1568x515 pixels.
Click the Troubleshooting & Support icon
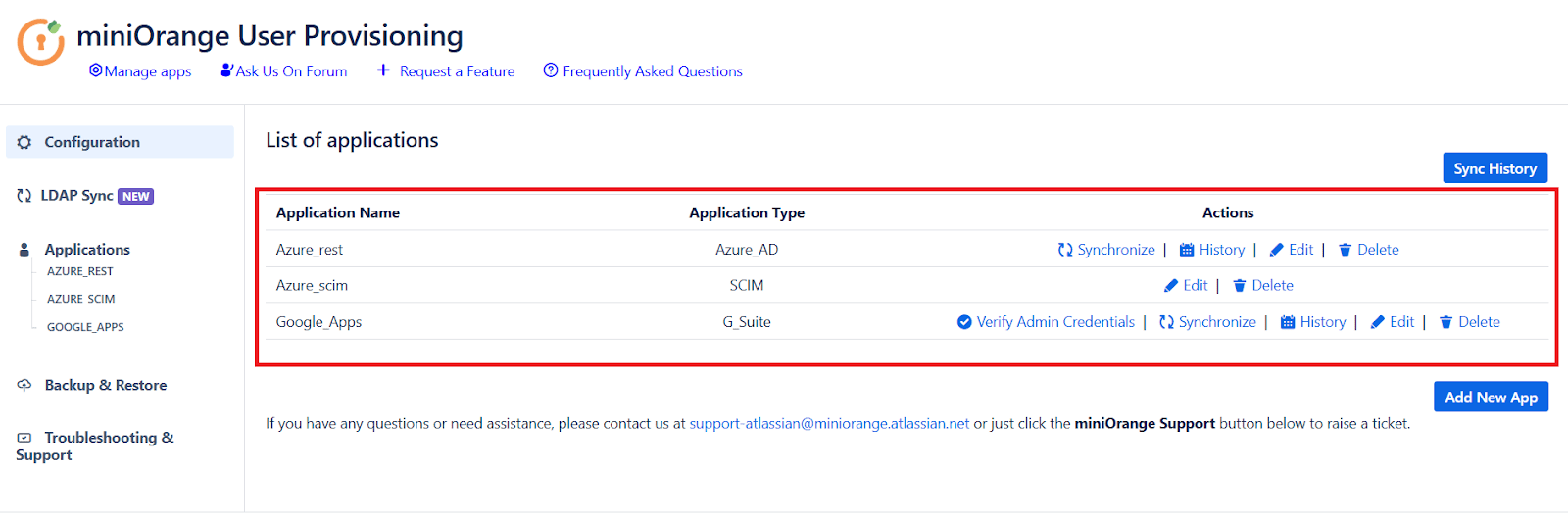tap(24, 438)
